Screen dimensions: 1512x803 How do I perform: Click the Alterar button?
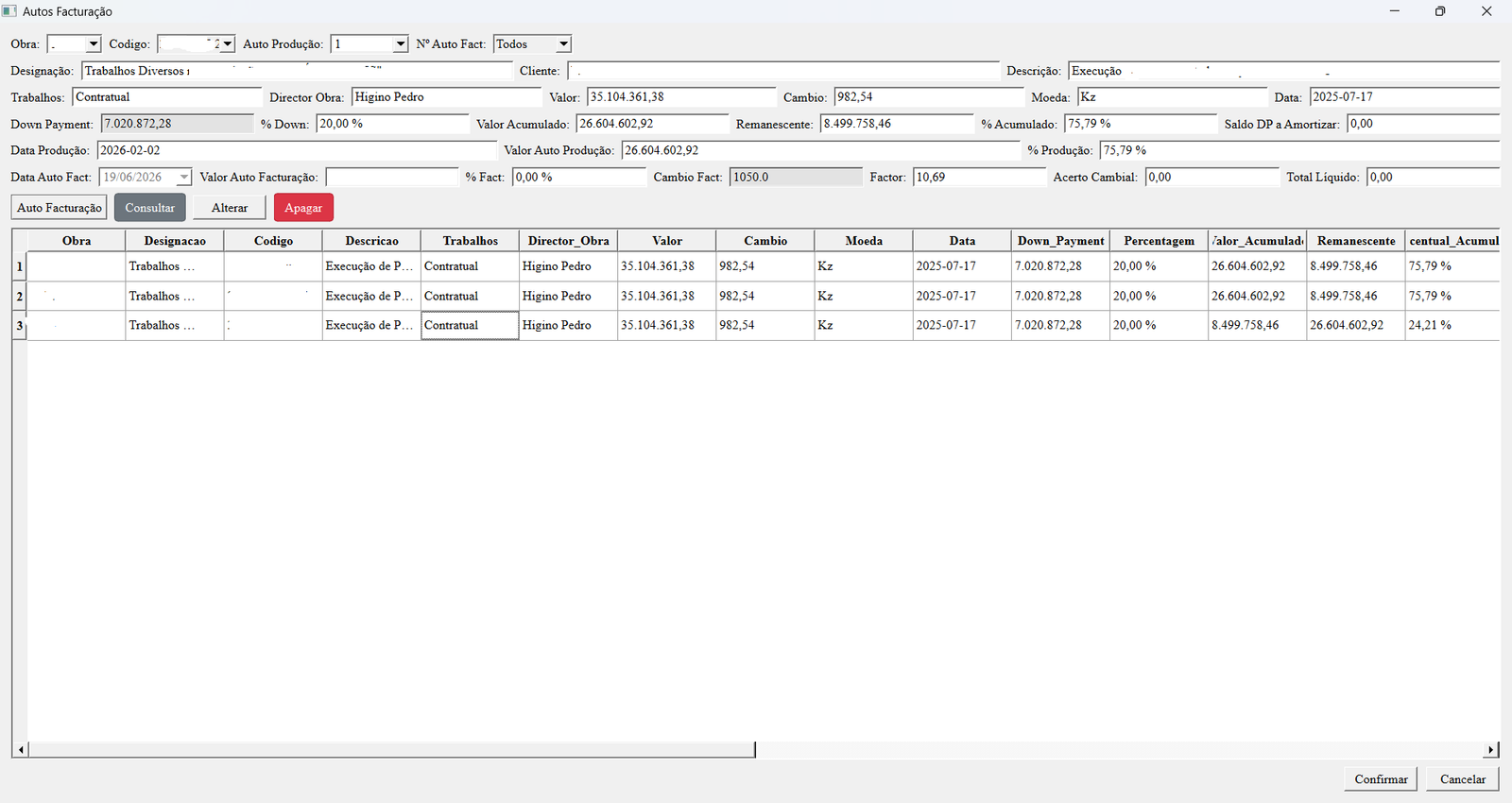tap(230, 208)
